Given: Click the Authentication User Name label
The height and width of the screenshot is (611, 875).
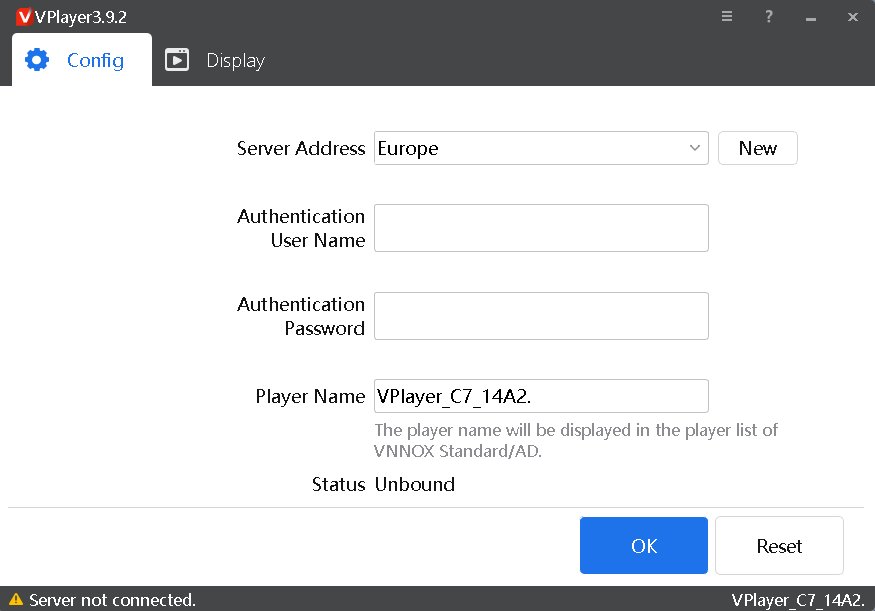Looking at the screenshot, I should click(301, 228).
